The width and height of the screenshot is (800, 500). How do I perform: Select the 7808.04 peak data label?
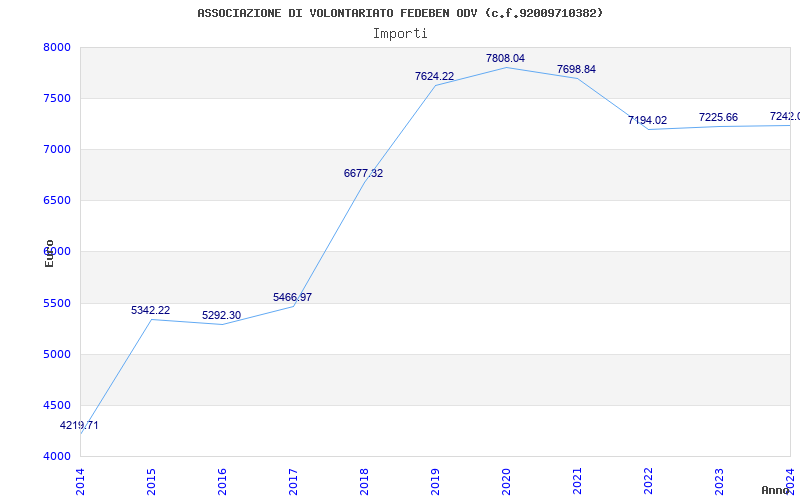click(x=505, y=59)
